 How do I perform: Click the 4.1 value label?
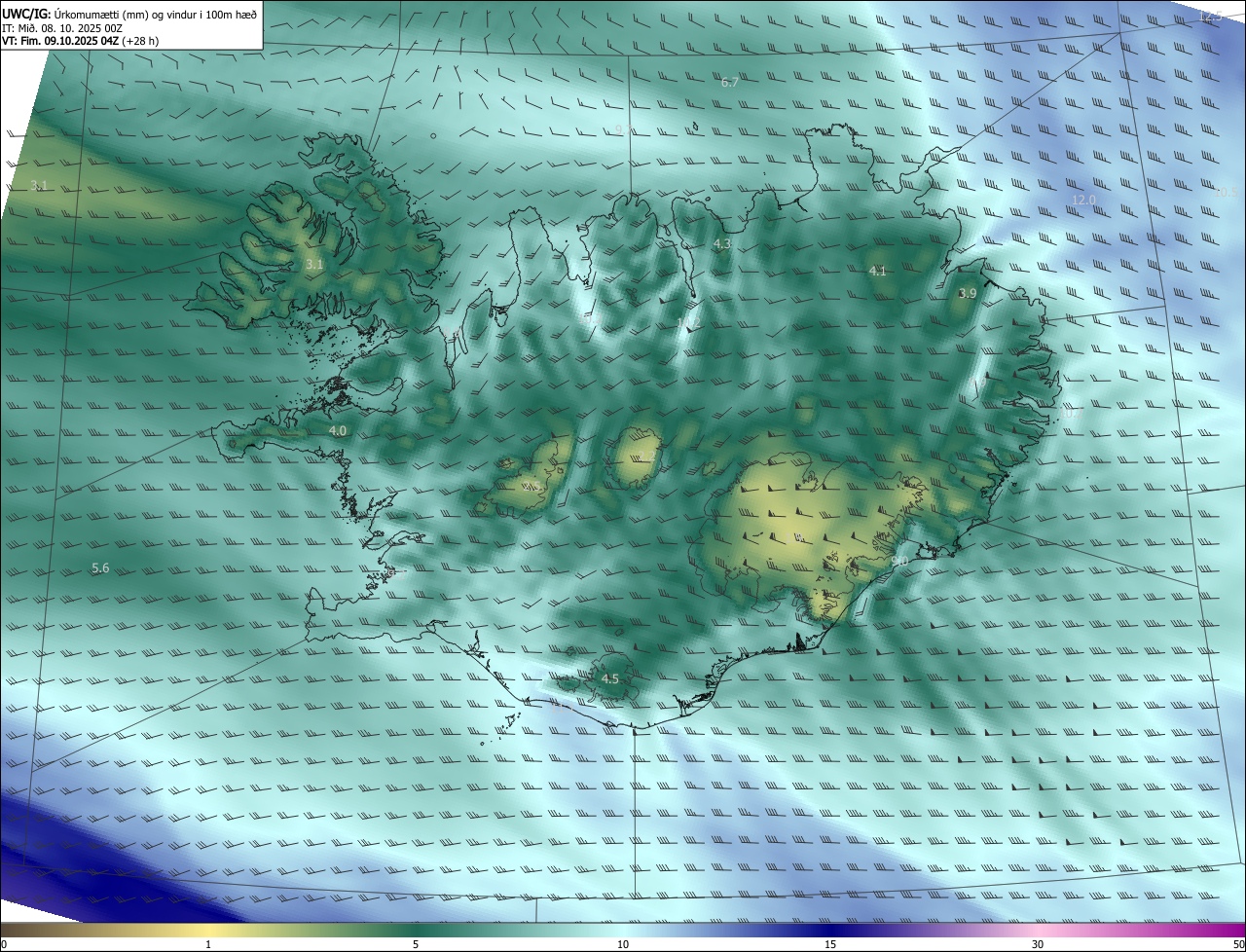point(878,272)
